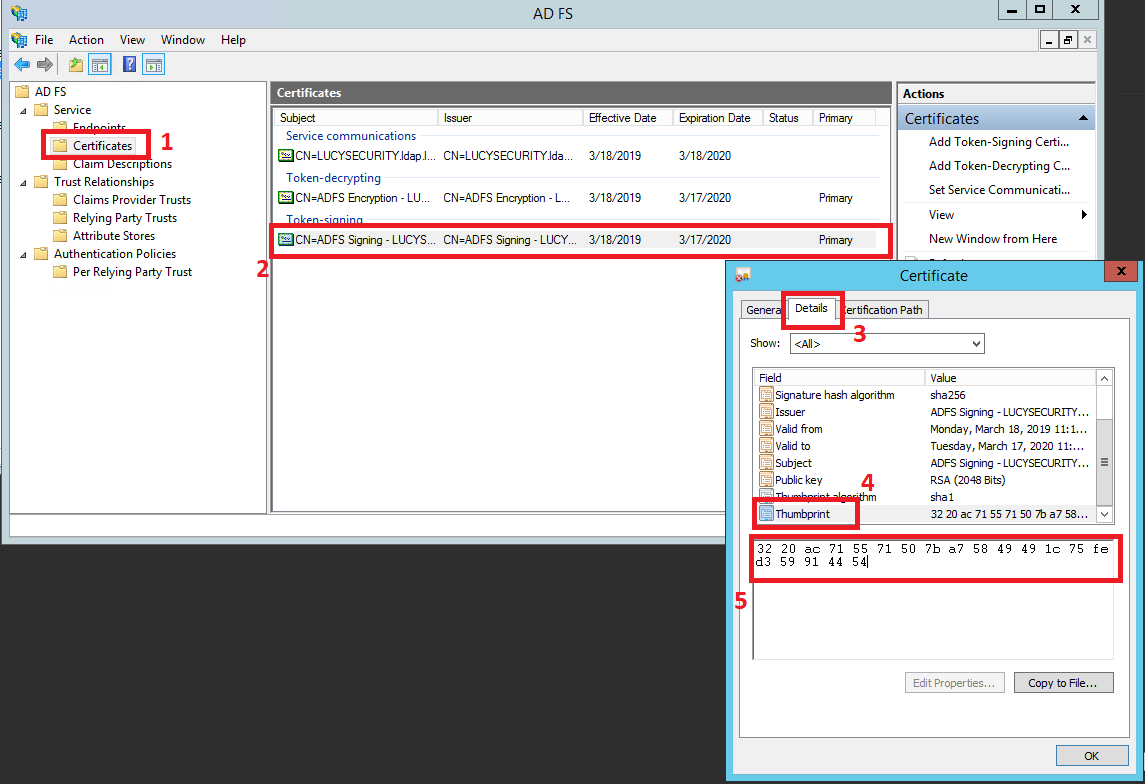Click Show/Hide Action Pane toolbar icon

pyautogui.click(x=153, y=65)
